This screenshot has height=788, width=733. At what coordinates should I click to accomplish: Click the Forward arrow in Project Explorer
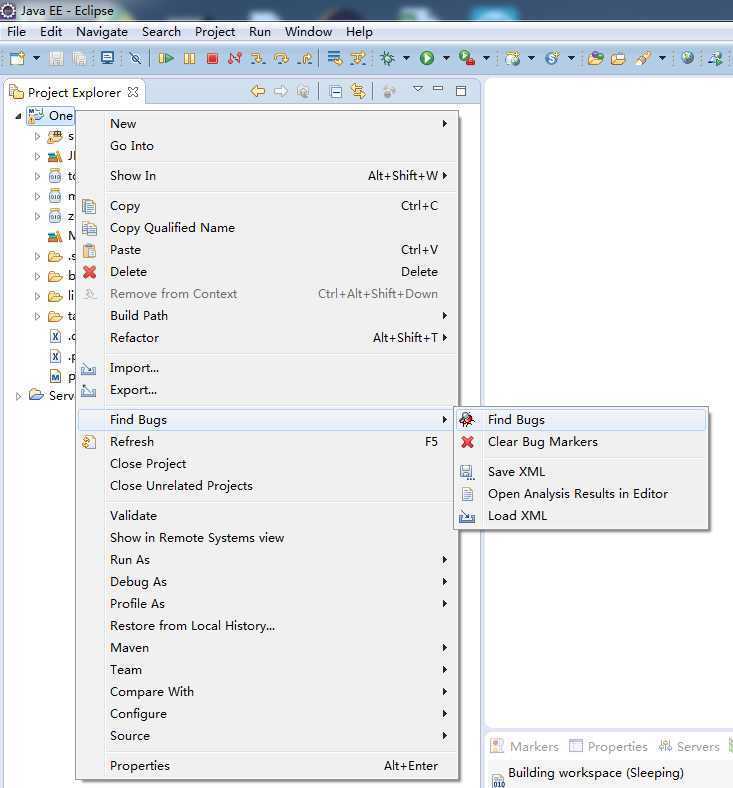point(281,91)
